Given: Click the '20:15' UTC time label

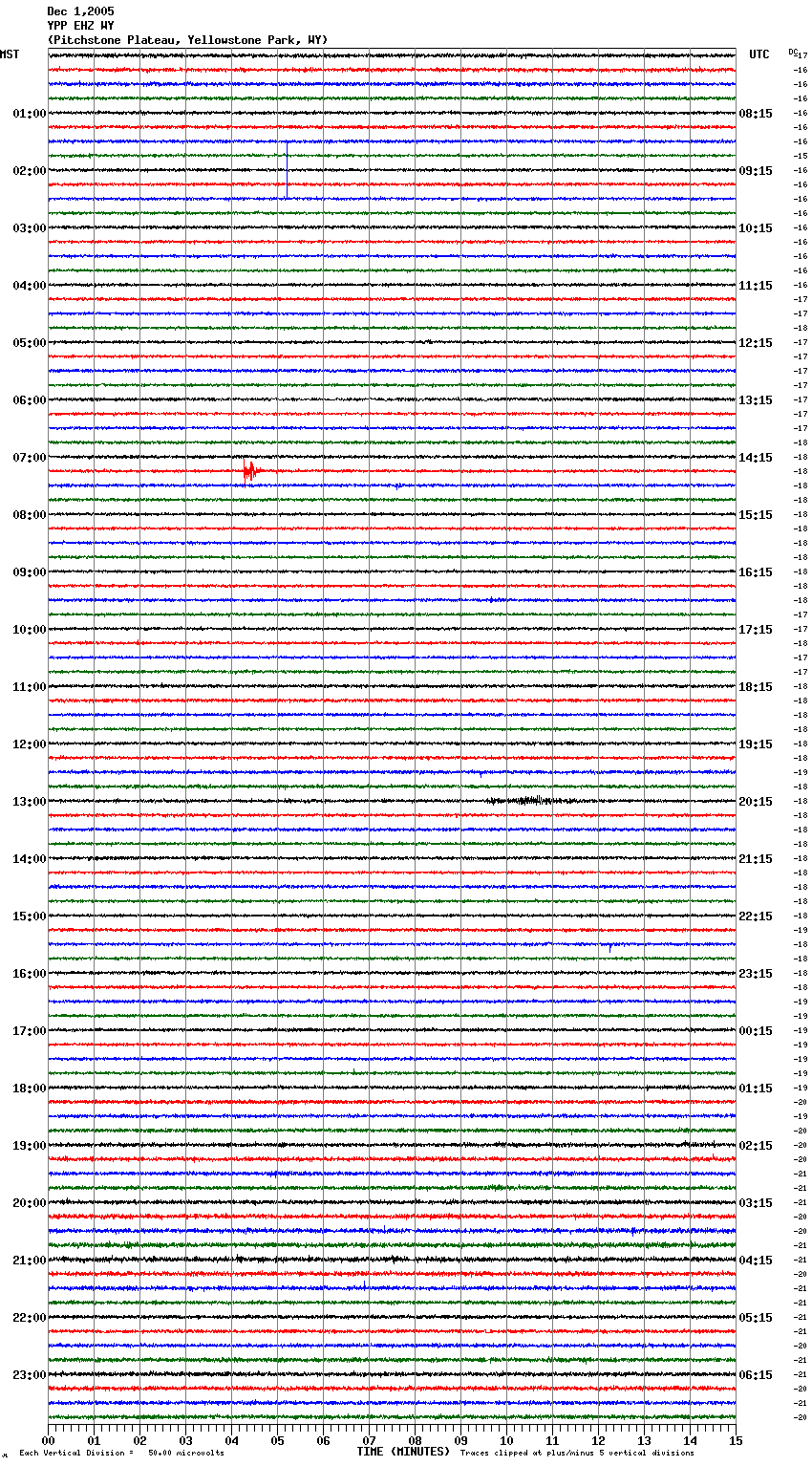Looking at the screenshot, I should tap(756, 802).
